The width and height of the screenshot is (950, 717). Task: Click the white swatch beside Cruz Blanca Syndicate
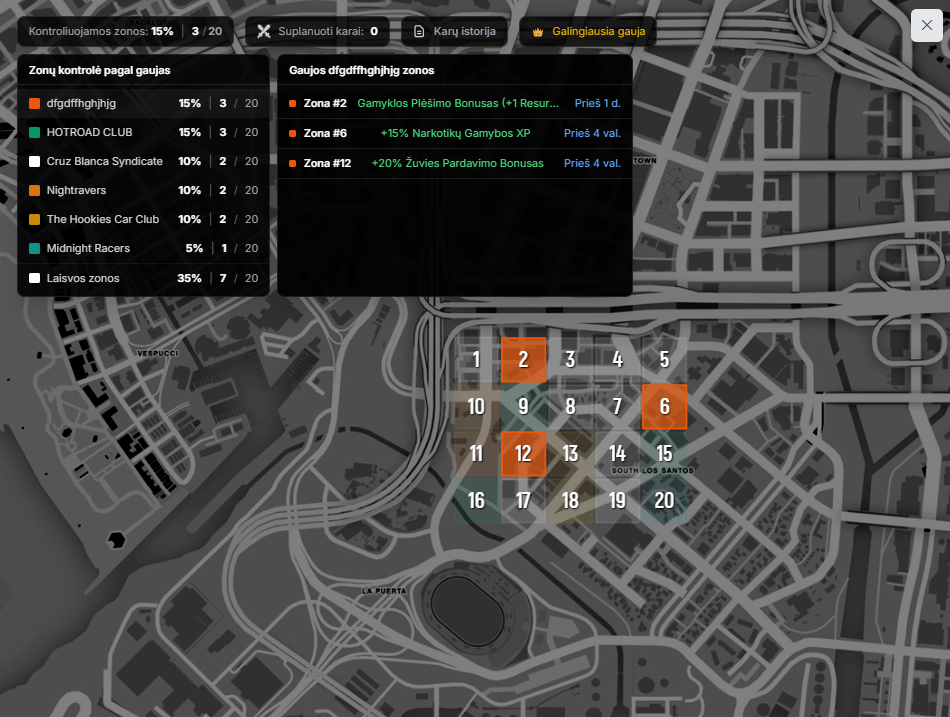click(x=35, y=161)
